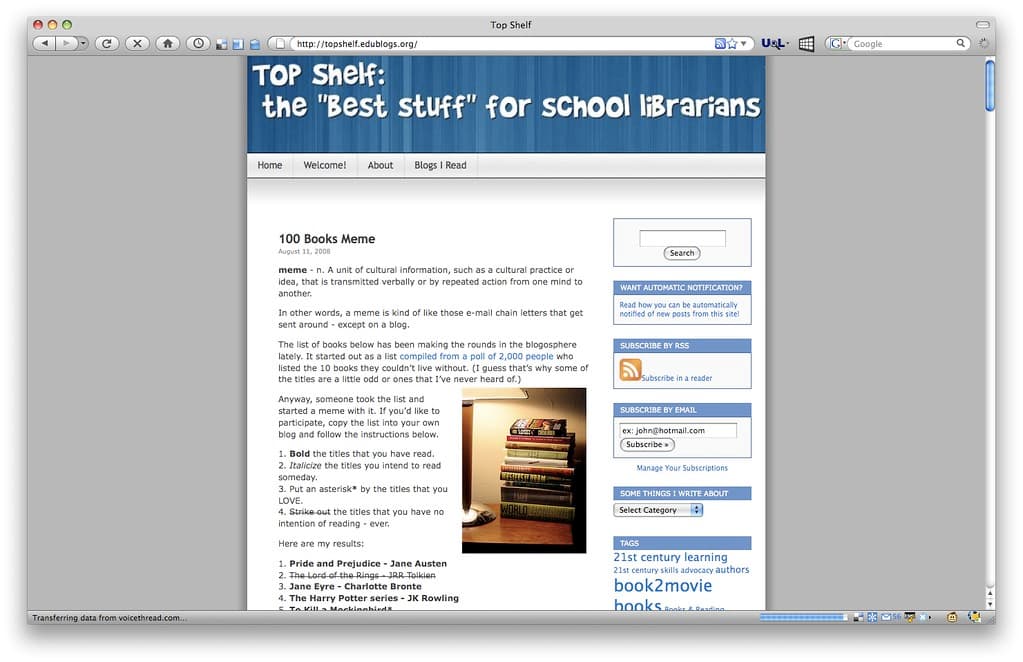Click the email subscription input field
The image size is (1023, 662).
(x=678, y=430)
